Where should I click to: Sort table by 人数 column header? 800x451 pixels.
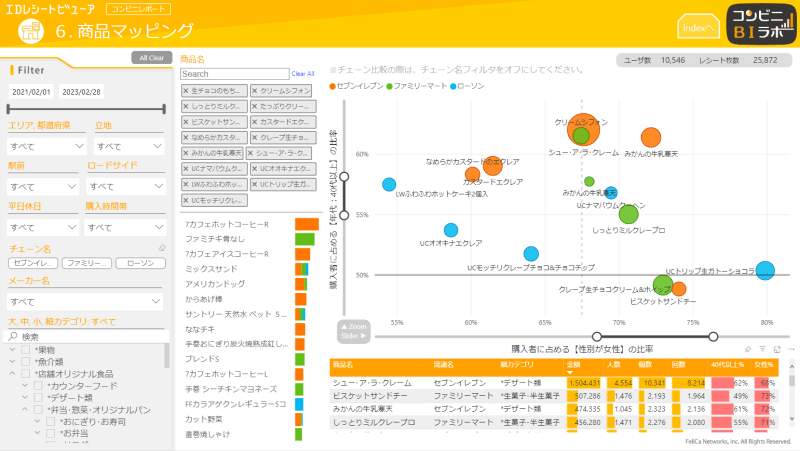point(614,364)
